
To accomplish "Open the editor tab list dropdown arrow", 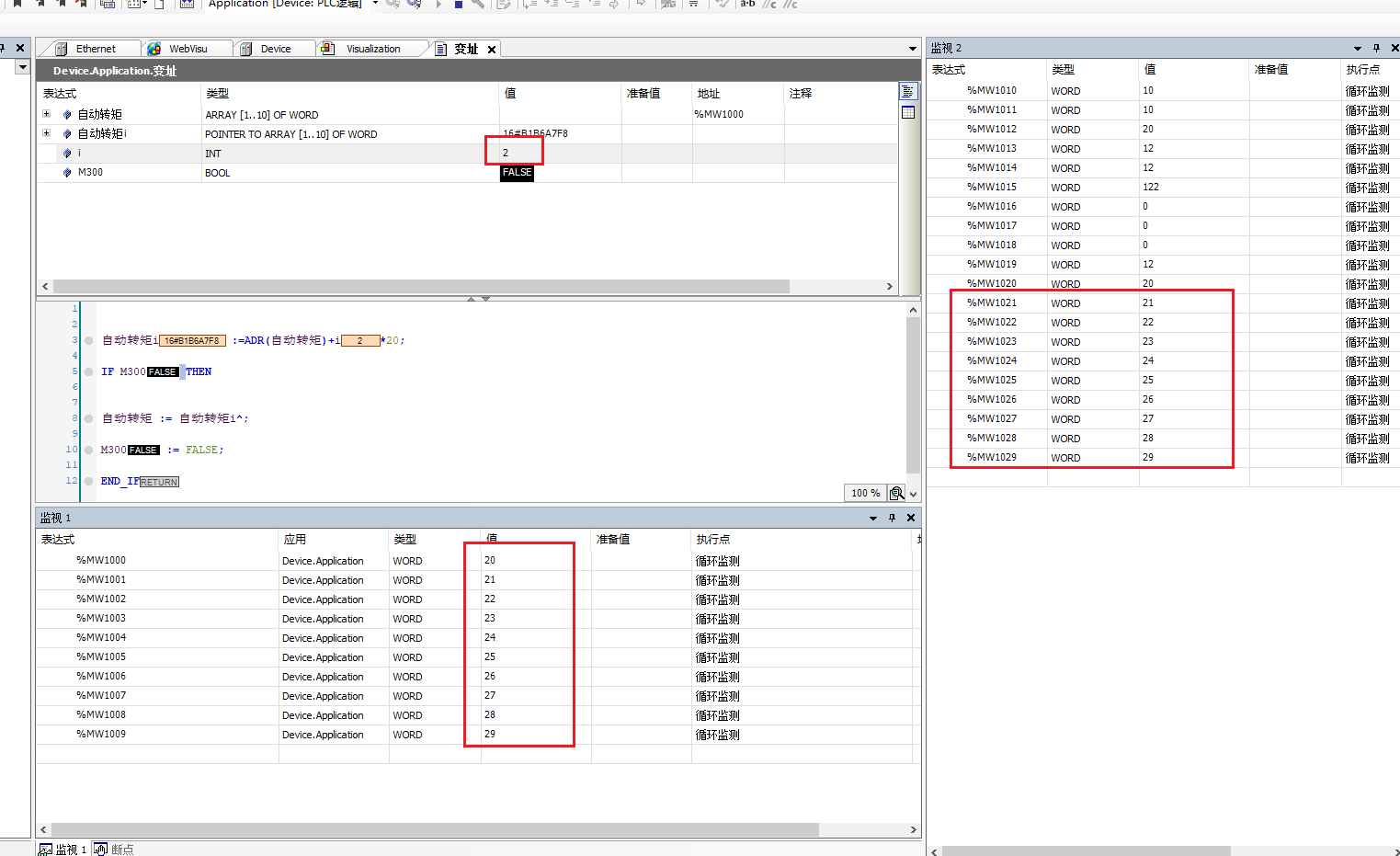I will point(912,49).
